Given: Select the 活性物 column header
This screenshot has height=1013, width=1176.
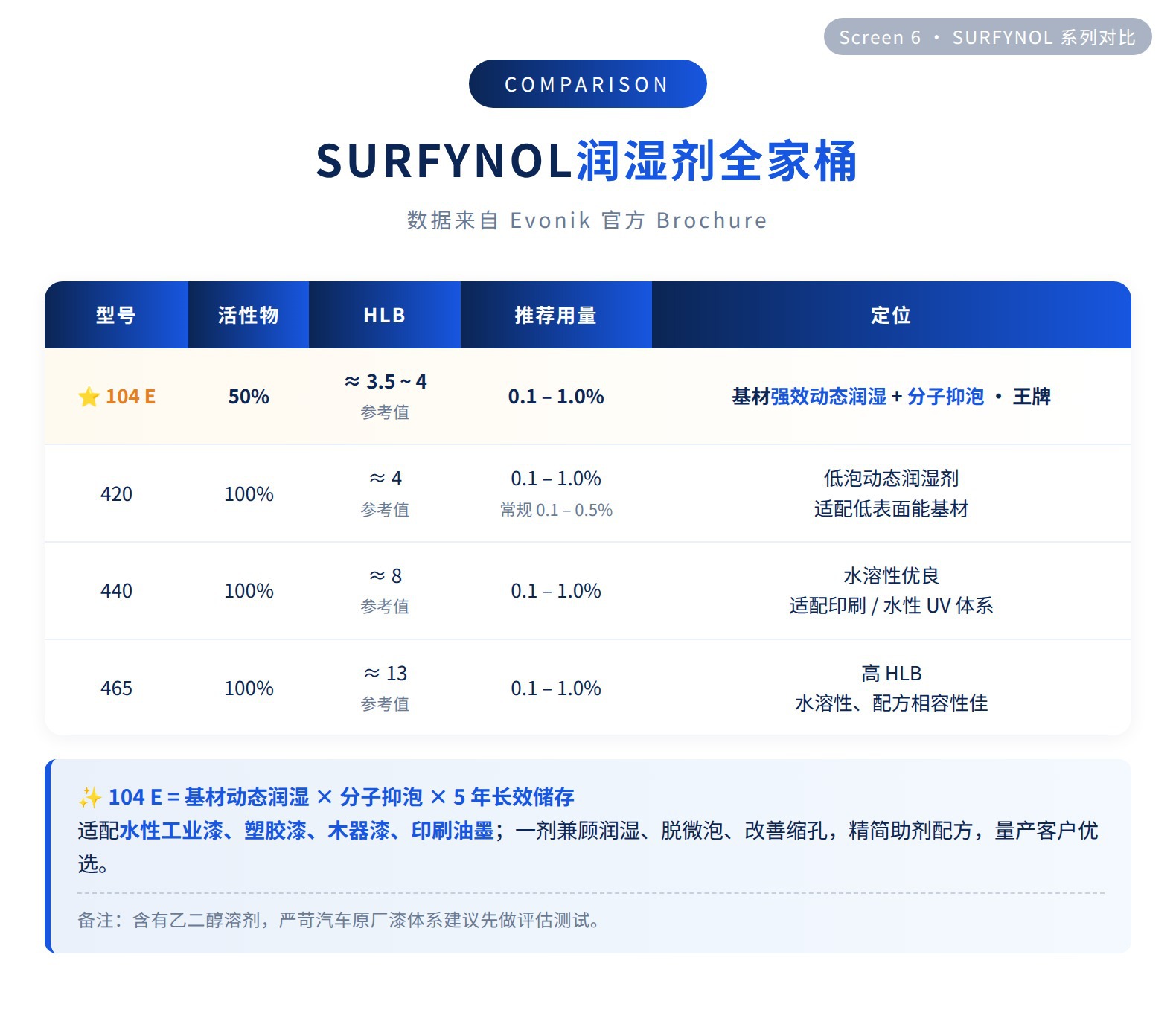Looking at the screenshot, I should (249, 315).
